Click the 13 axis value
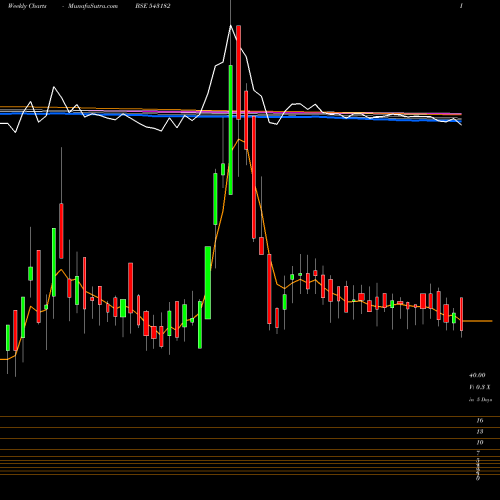 coord(480,432)
